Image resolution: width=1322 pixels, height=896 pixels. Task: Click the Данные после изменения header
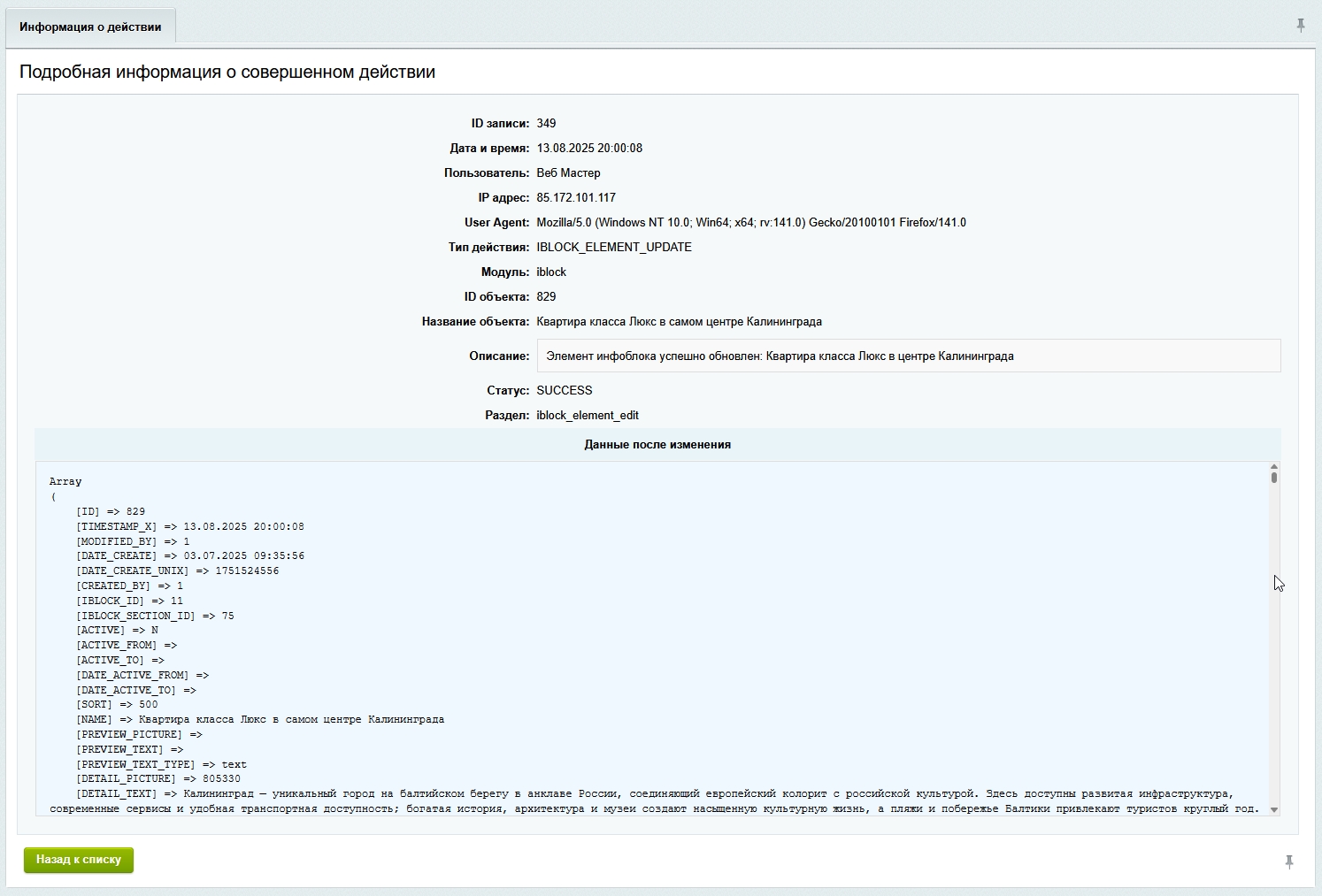tap(657, 445)
